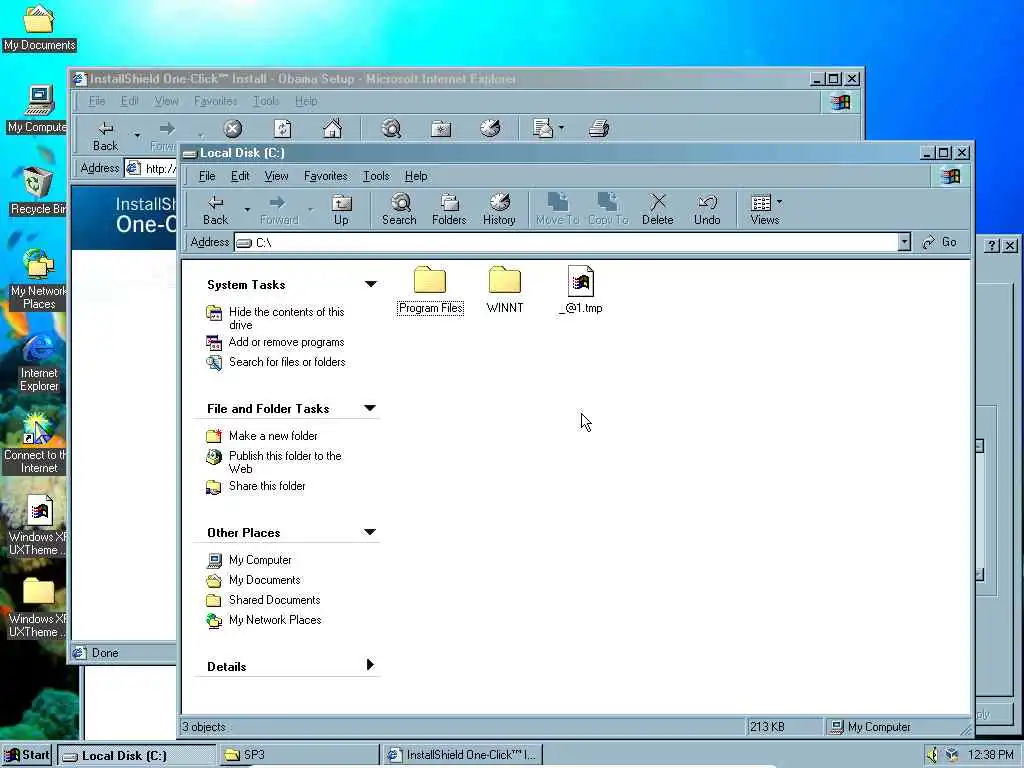Open the Edit menu of Local Disk
Screen dimensions: 1024x768
tap(240, 176)
